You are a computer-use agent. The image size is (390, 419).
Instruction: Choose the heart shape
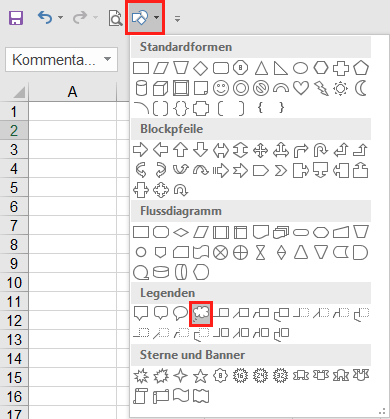301,88
